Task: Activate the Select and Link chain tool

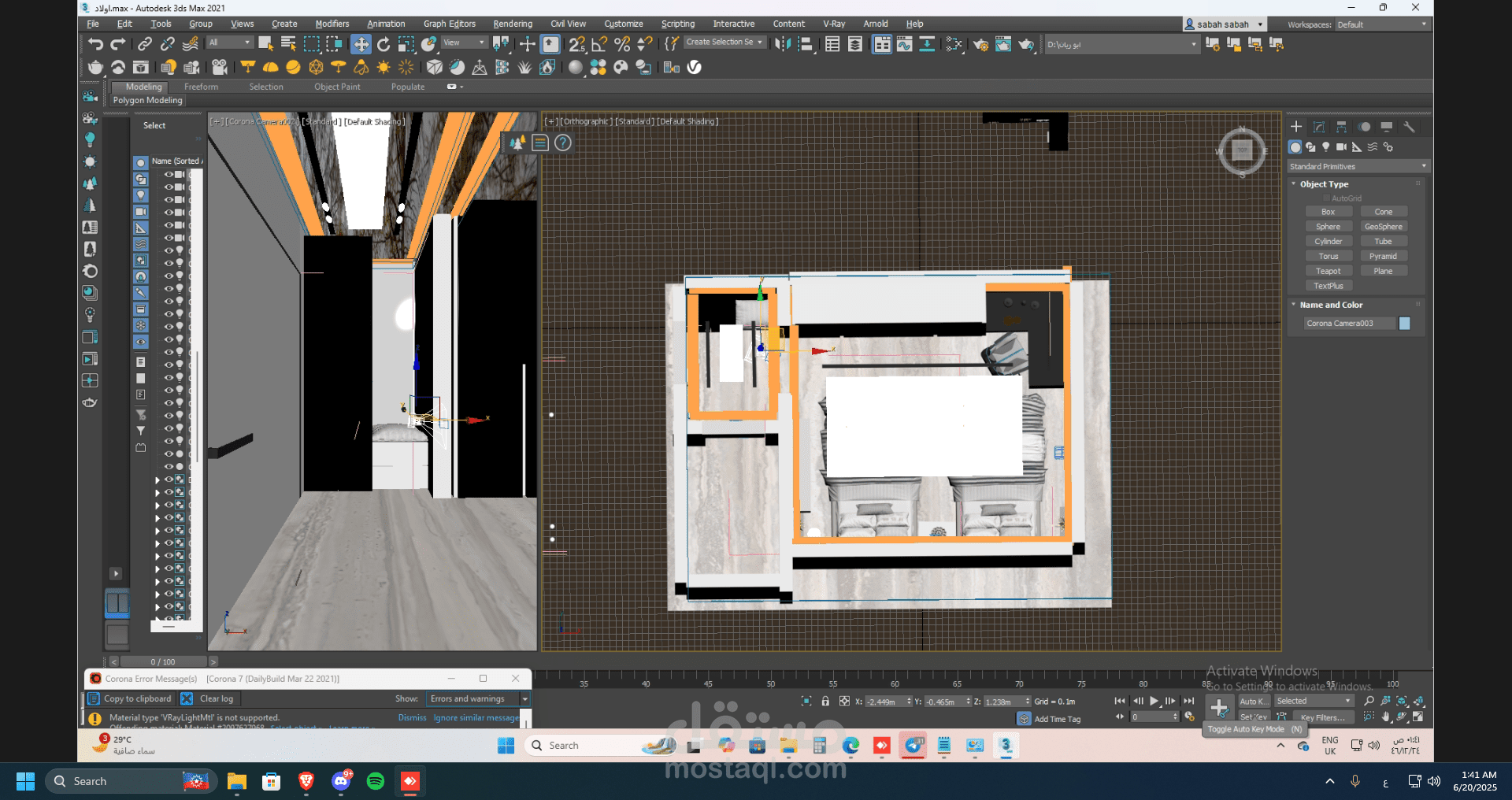Action: point(145,44)
